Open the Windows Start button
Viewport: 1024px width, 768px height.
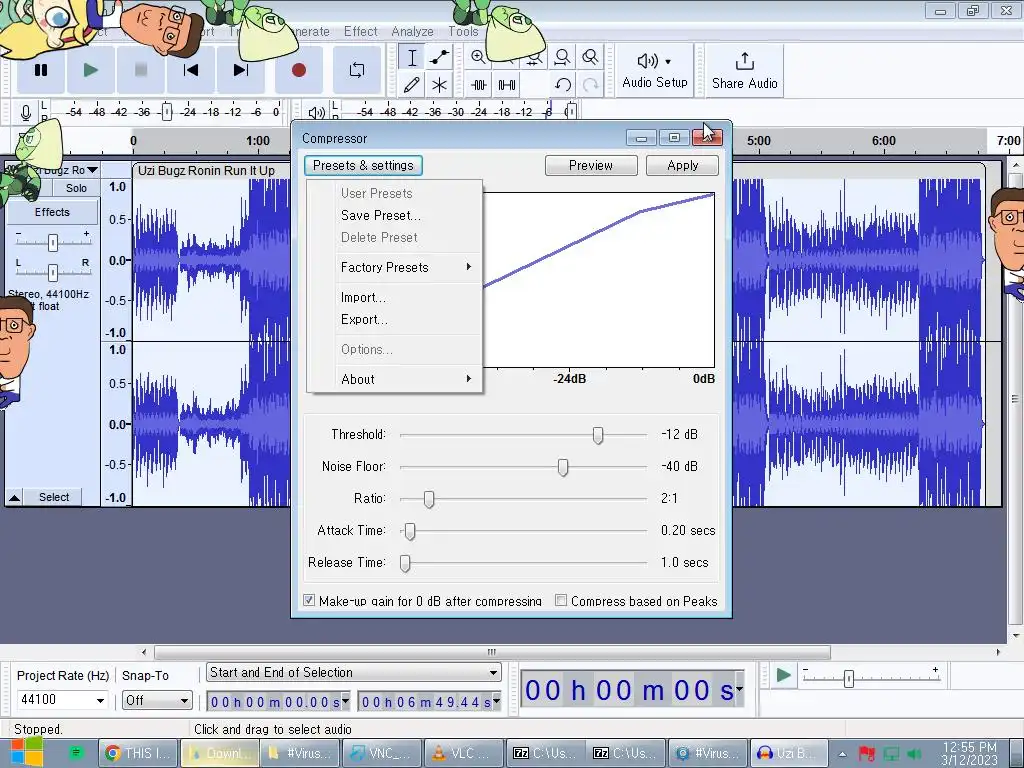26,753
